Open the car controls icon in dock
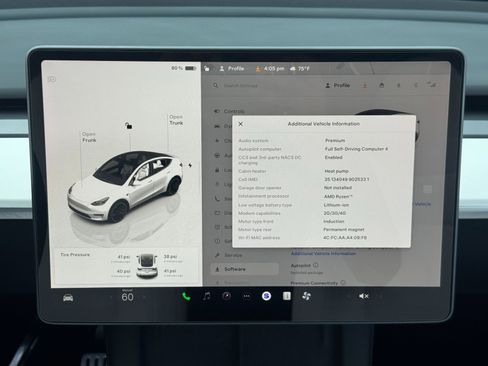Screen dimensions: 488x366 [68, 297]
